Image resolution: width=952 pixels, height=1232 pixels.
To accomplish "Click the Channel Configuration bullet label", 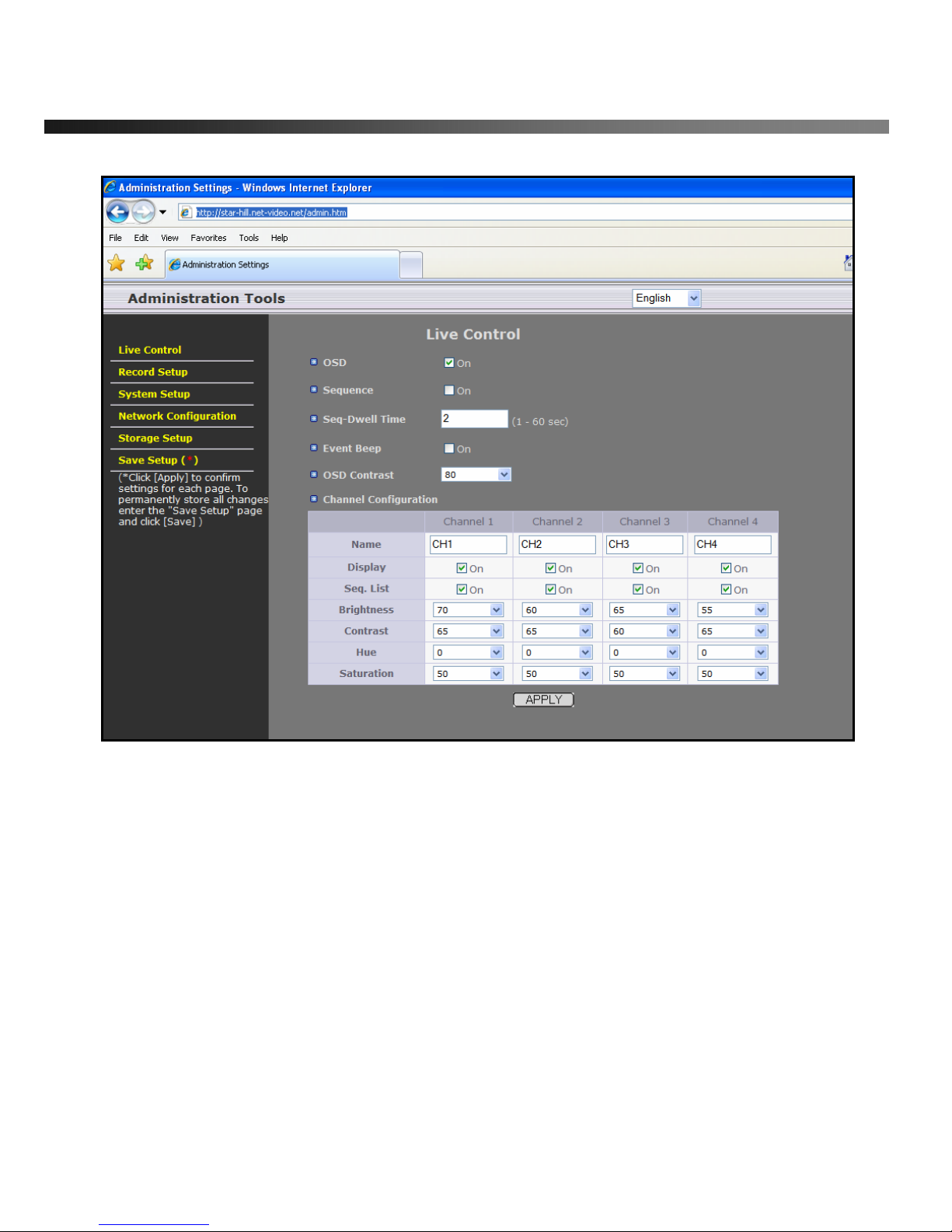I will [x=374, y=499].
